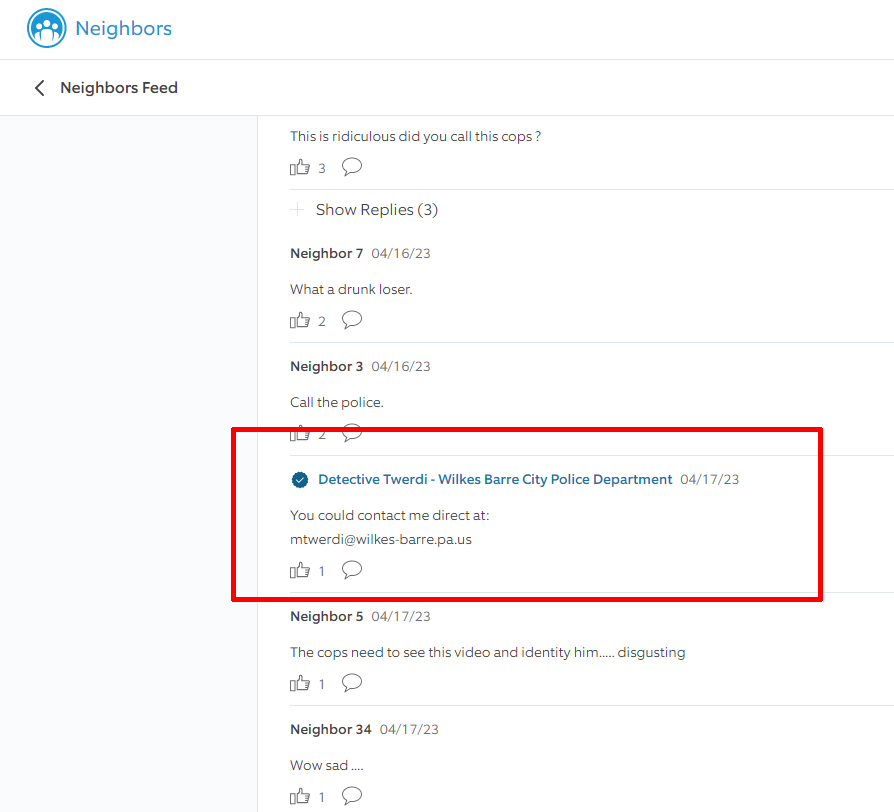This screenshot has width=894, height=812.
Task: Click the plus icon beside Show Replies
Action: [x=297, y=210]
